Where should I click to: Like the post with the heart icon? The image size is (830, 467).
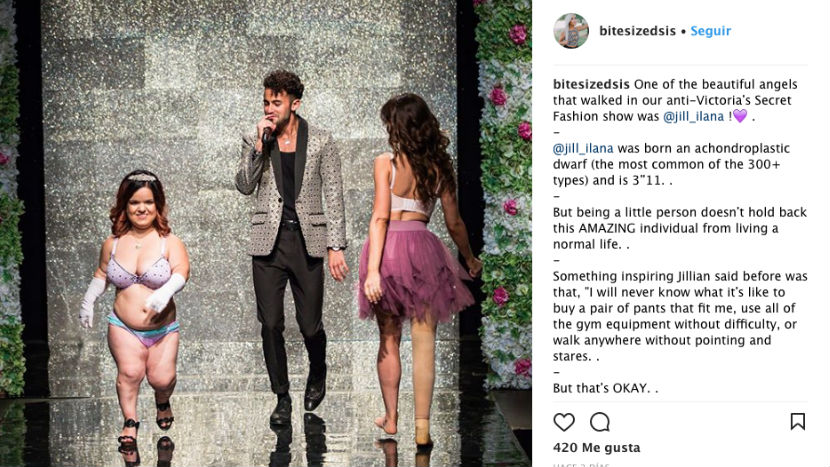564,422
